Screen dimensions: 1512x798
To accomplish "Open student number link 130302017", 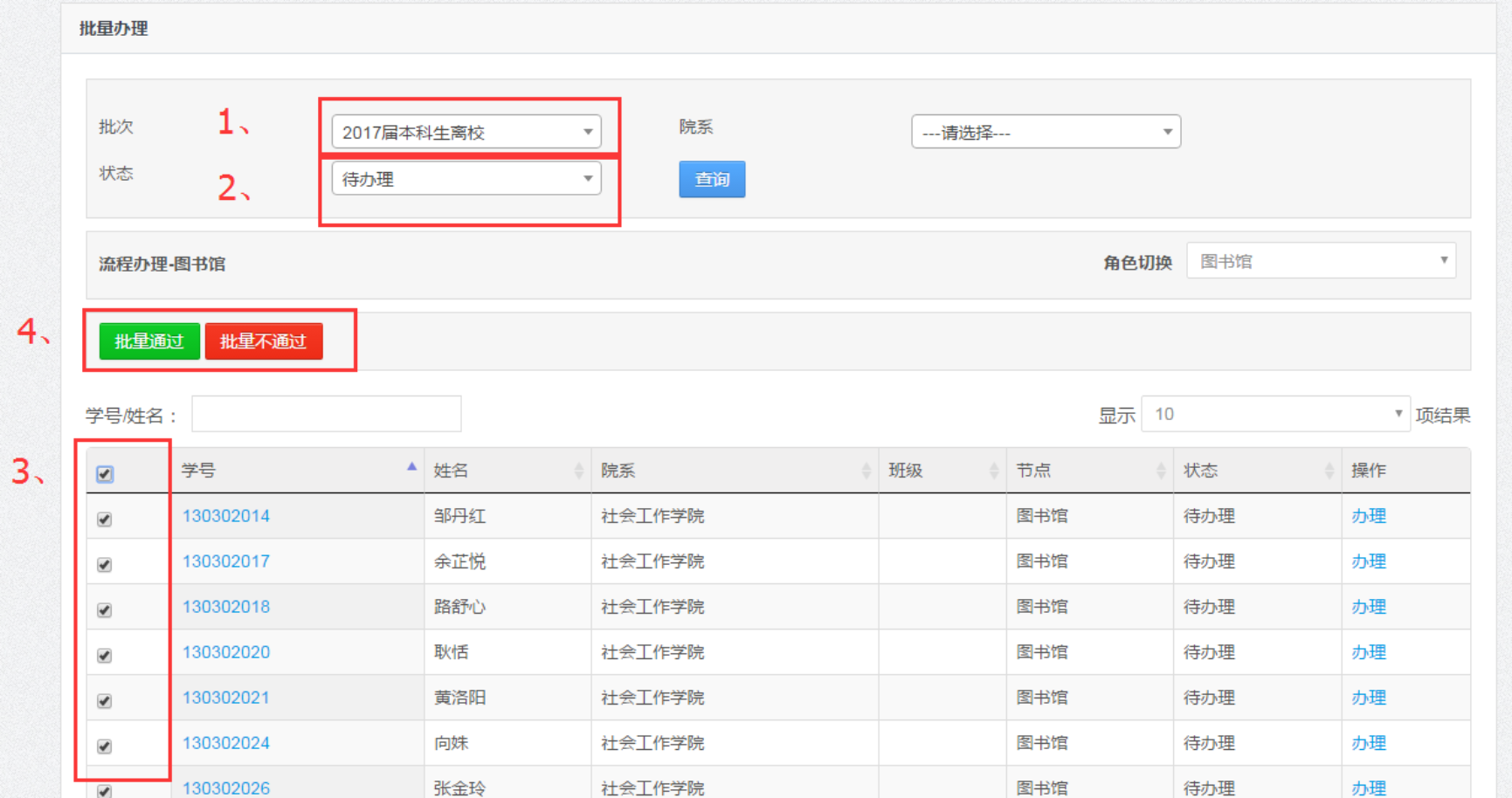I will (x=226, y=561).
